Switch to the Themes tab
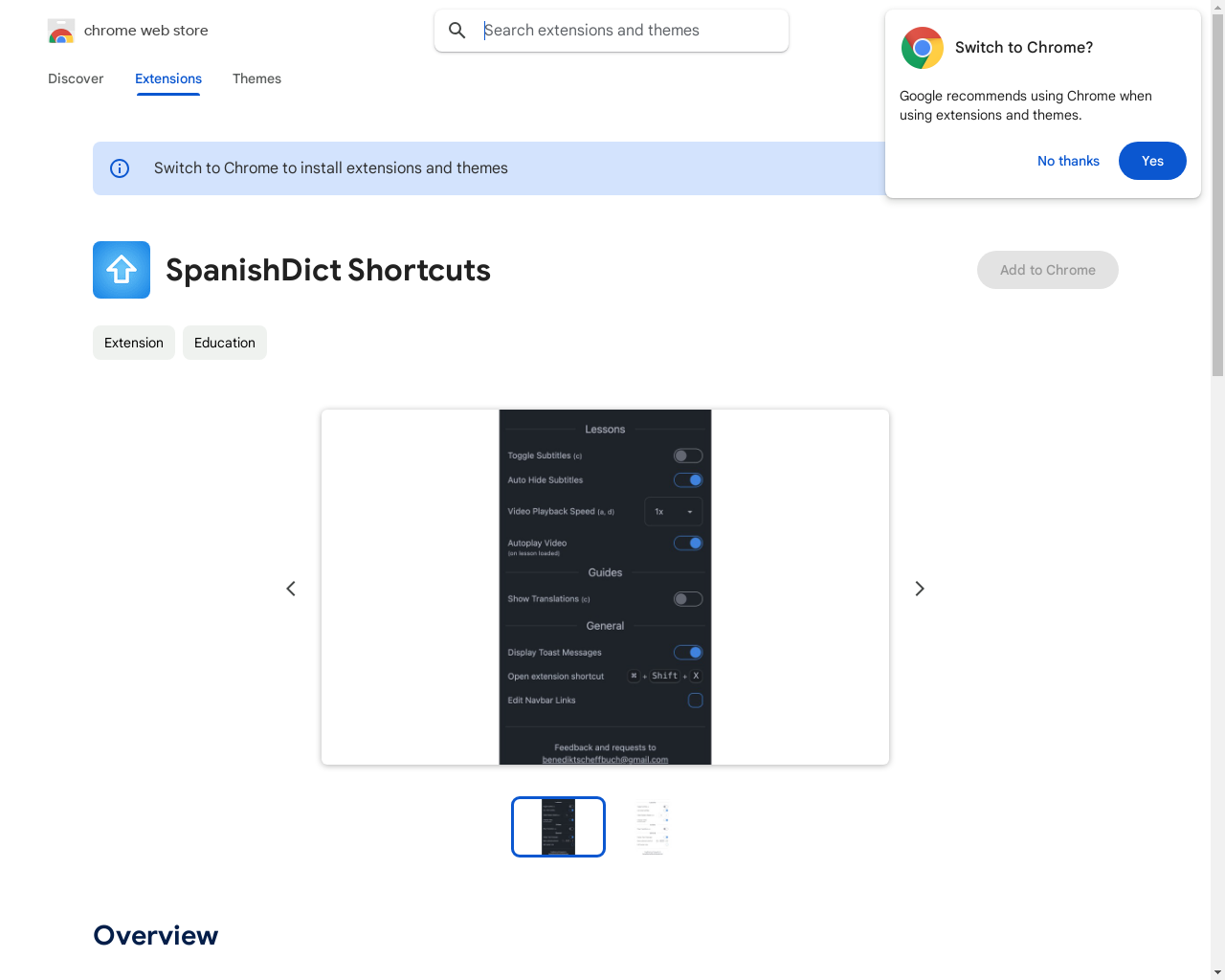1225x980 pixels. click(x=256, y=78)
